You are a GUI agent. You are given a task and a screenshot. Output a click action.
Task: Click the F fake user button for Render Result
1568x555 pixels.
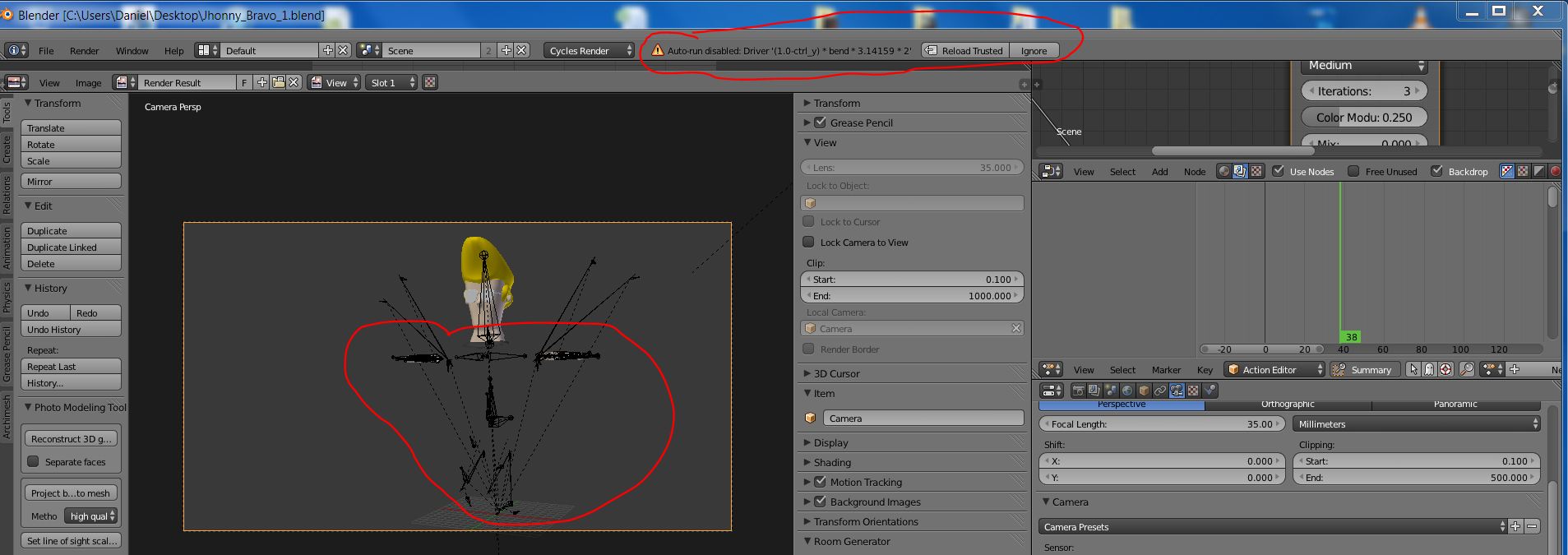244,82
